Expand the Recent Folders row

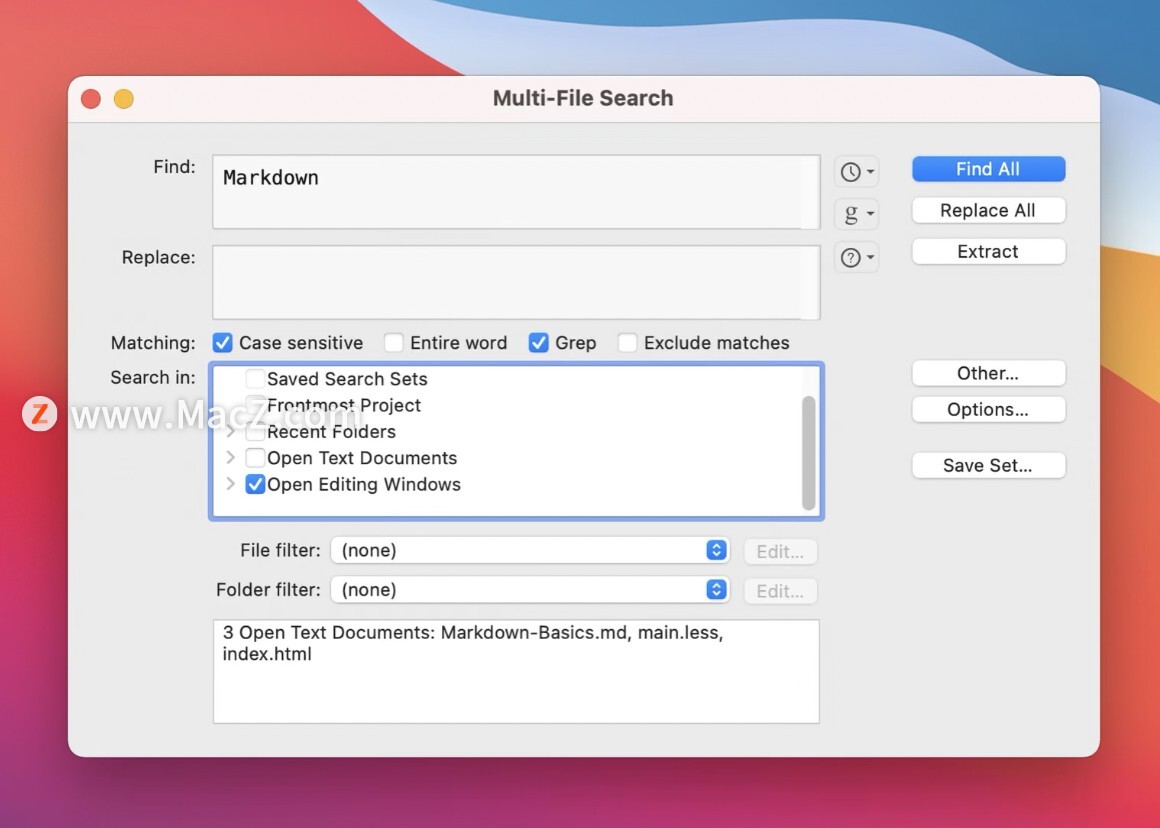(x=230, y=431)
